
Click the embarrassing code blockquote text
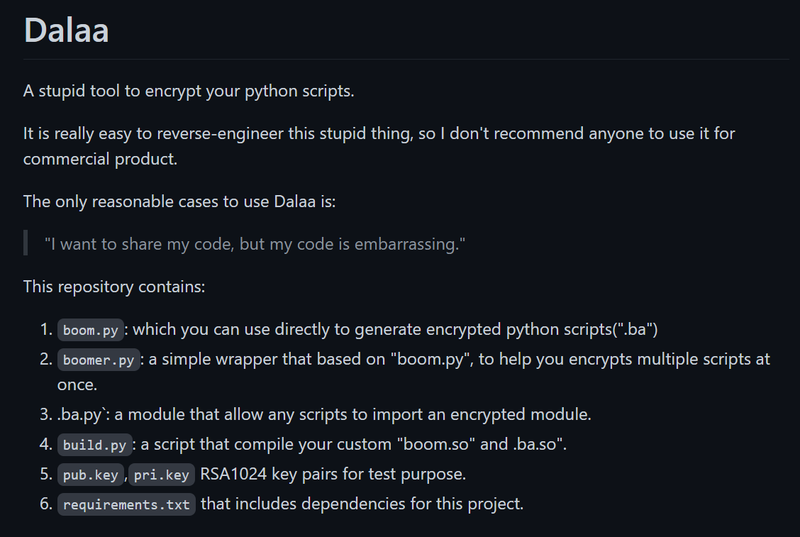tap(255, 244)
